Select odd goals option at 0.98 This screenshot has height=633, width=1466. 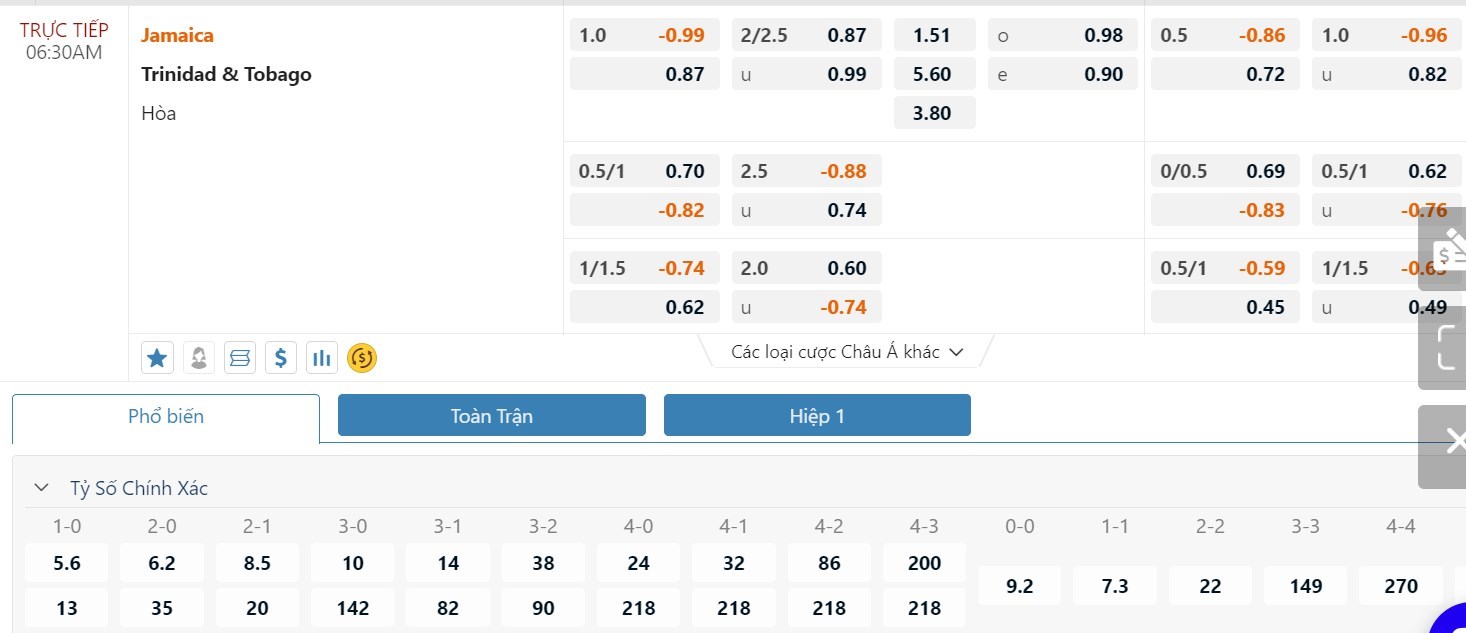(x=1062, y=35)
